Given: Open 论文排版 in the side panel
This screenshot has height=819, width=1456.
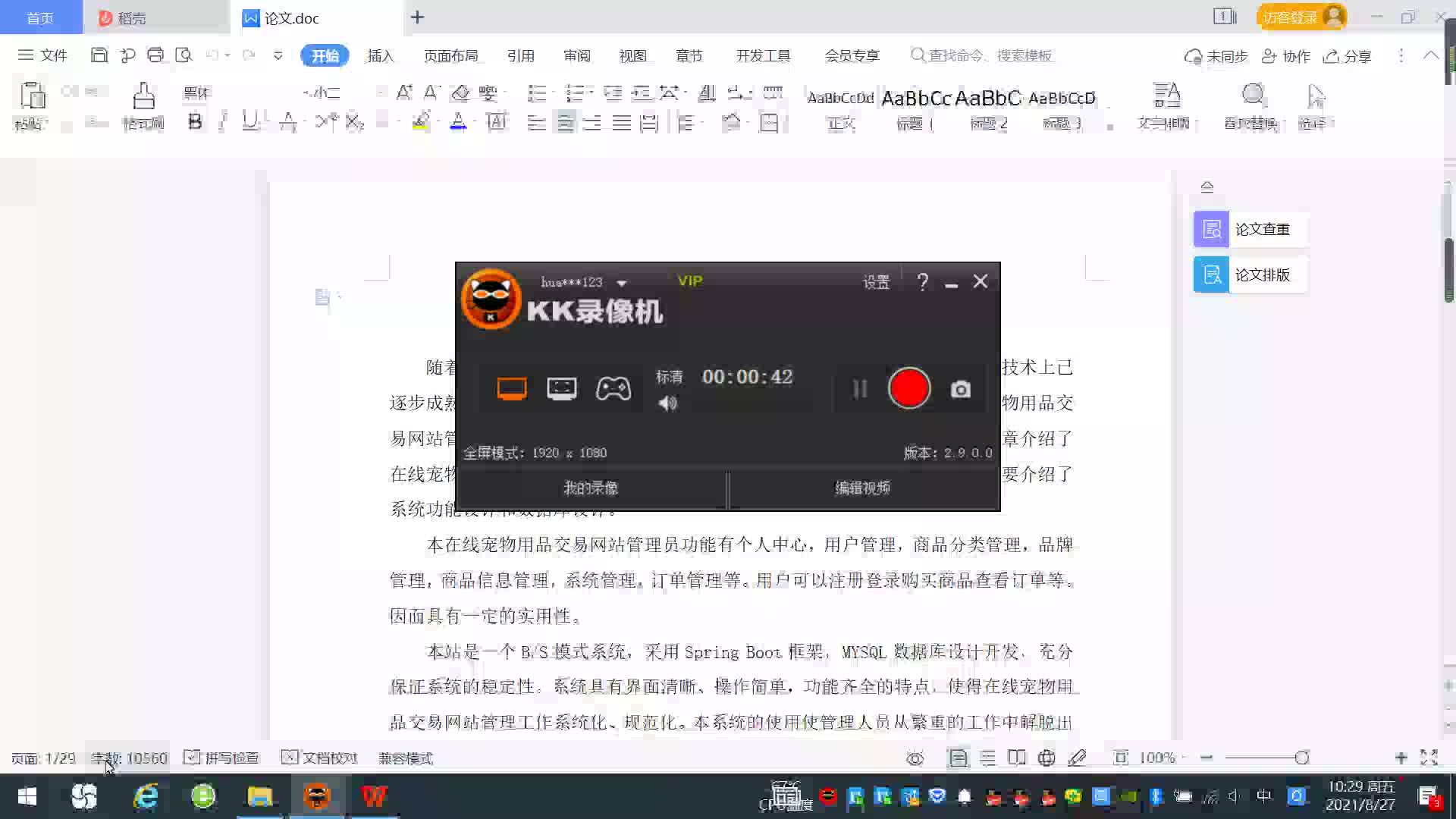Looking at the screenshot, I should coord(1250,275).
